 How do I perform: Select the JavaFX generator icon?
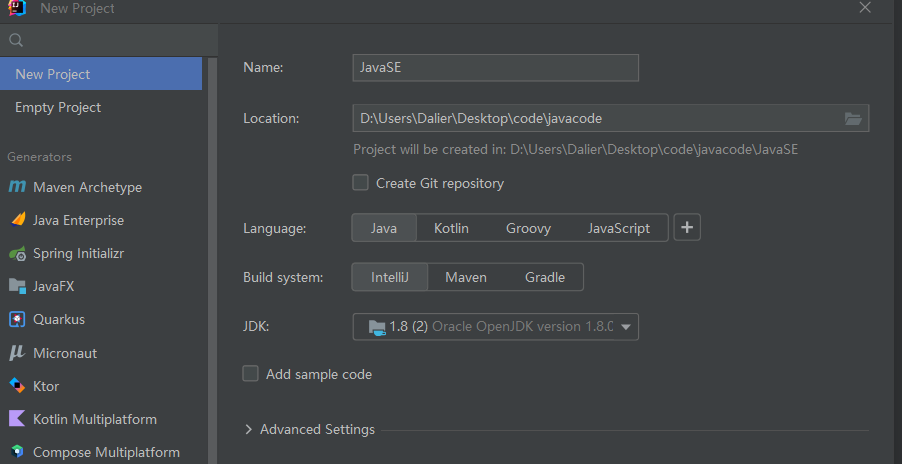(x=16, y=286)
